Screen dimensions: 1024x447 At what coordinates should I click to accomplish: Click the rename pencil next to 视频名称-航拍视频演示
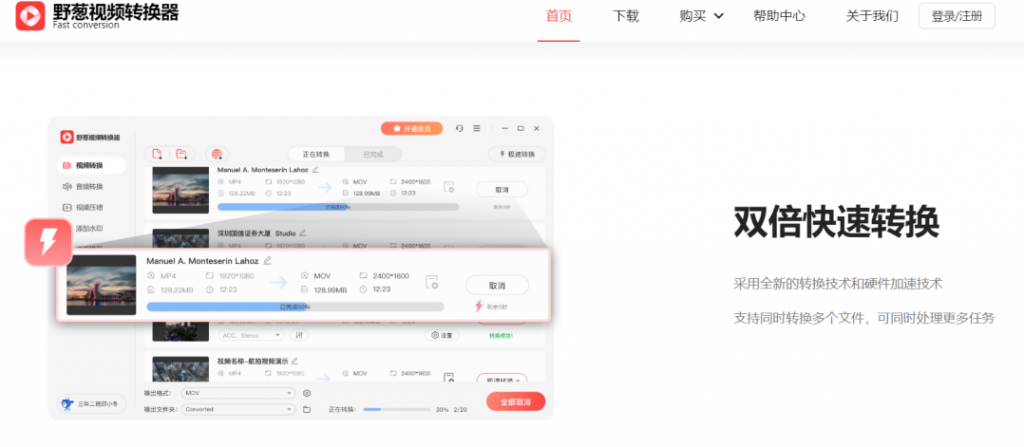coord(295,361)
